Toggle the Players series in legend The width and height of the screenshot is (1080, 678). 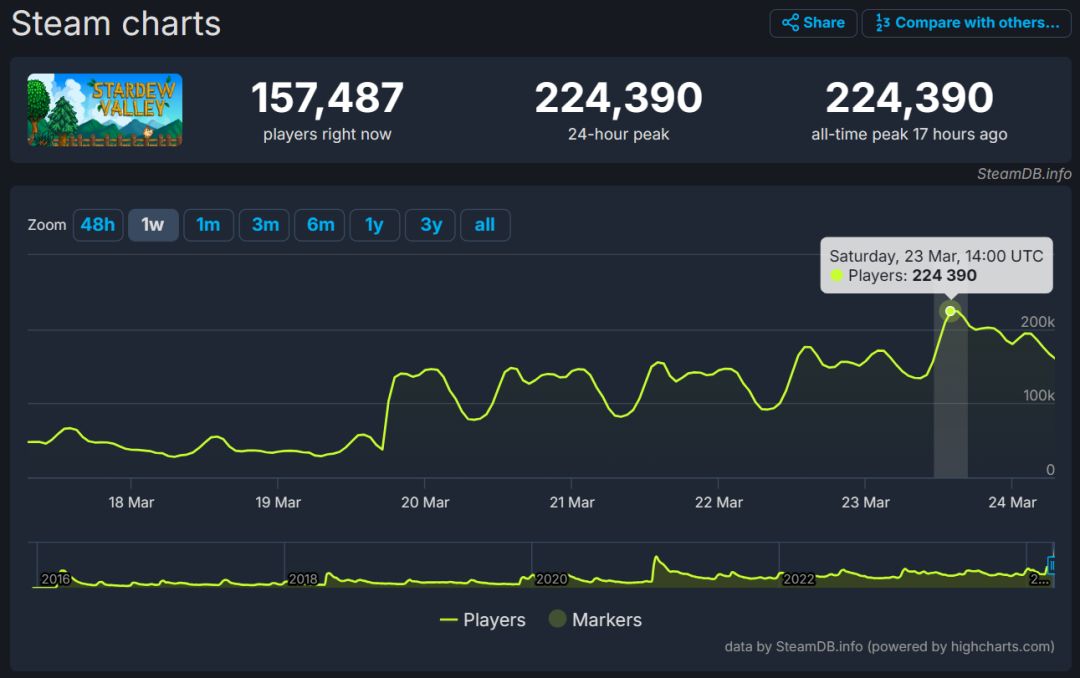click(x=483, y=619)
